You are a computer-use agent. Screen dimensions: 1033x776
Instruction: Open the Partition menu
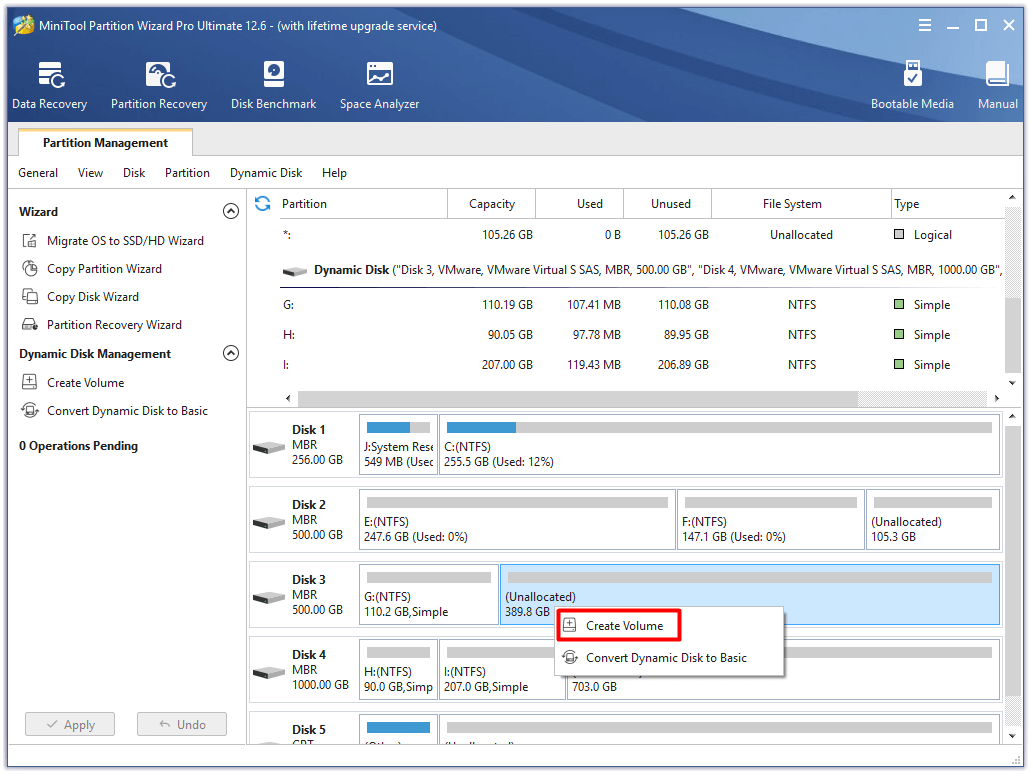[x=187, y=173]
